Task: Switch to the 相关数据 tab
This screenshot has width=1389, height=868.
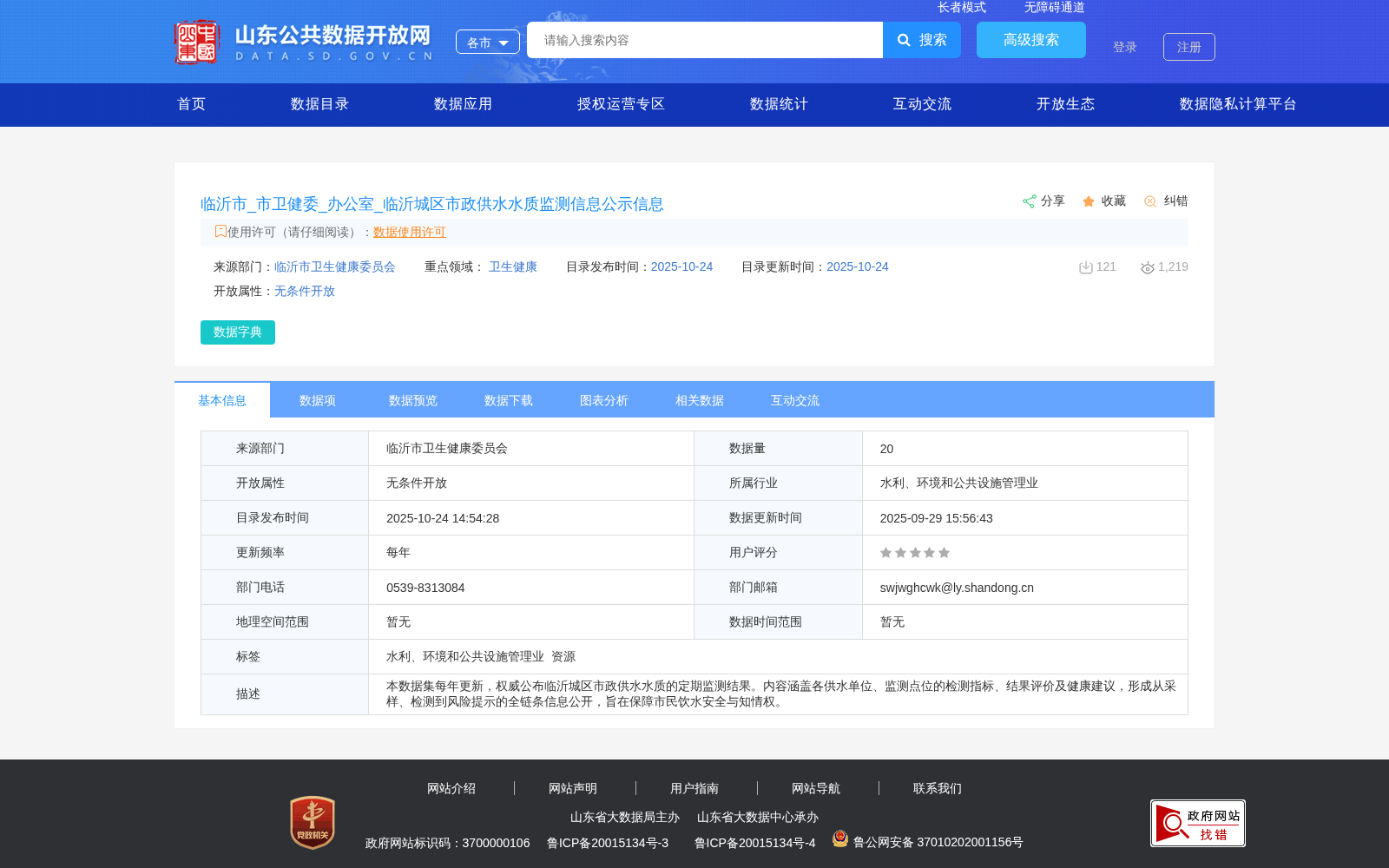Action: (700, 400)
